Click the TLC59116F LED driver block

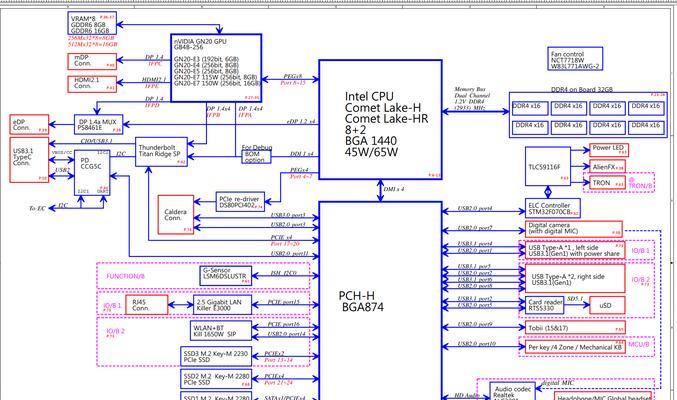coord(548,166)
